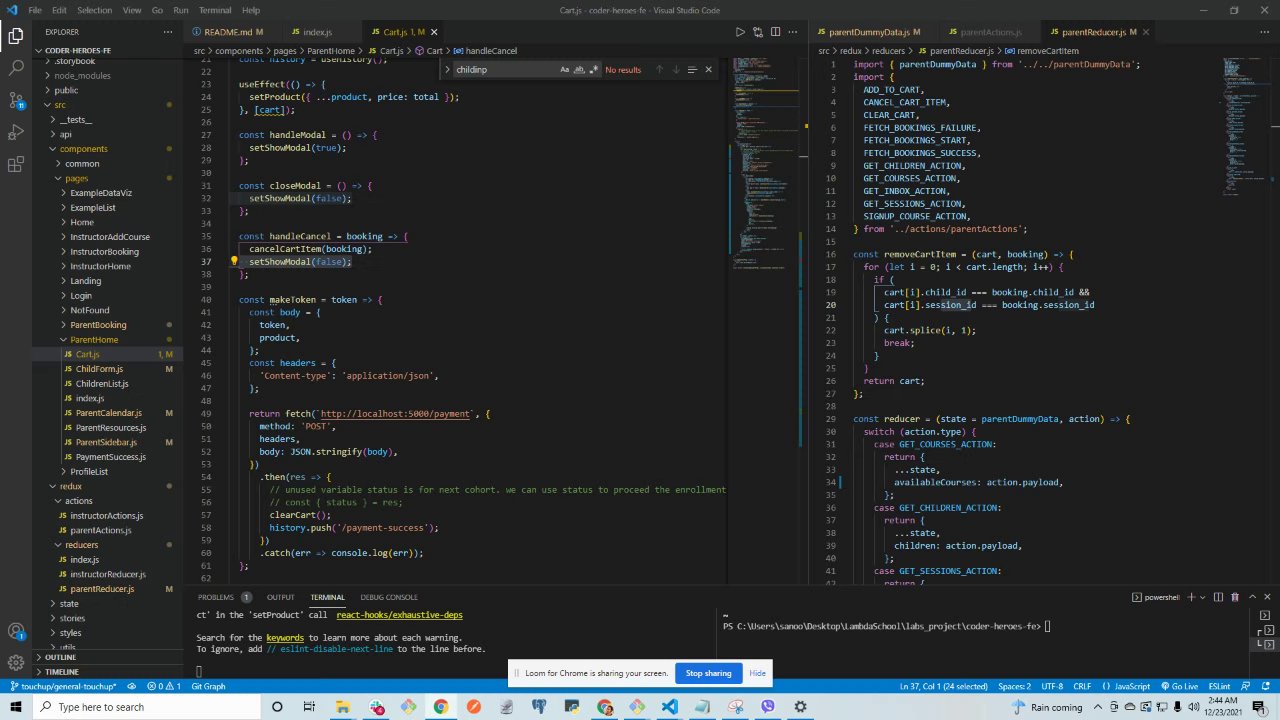
Task: Click the Split Editor Right icon
Action: (775, 32)
